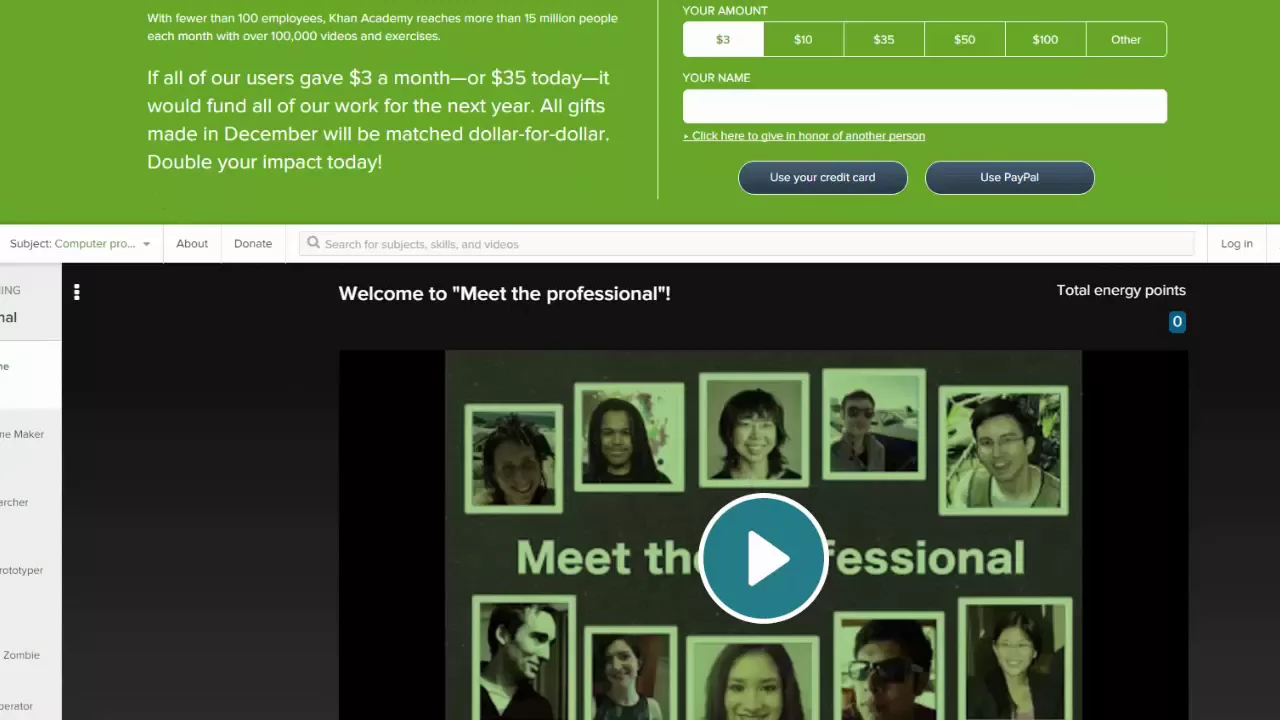Select the $10 donation amount
1280x720 pixels.
tap(803, 39)
